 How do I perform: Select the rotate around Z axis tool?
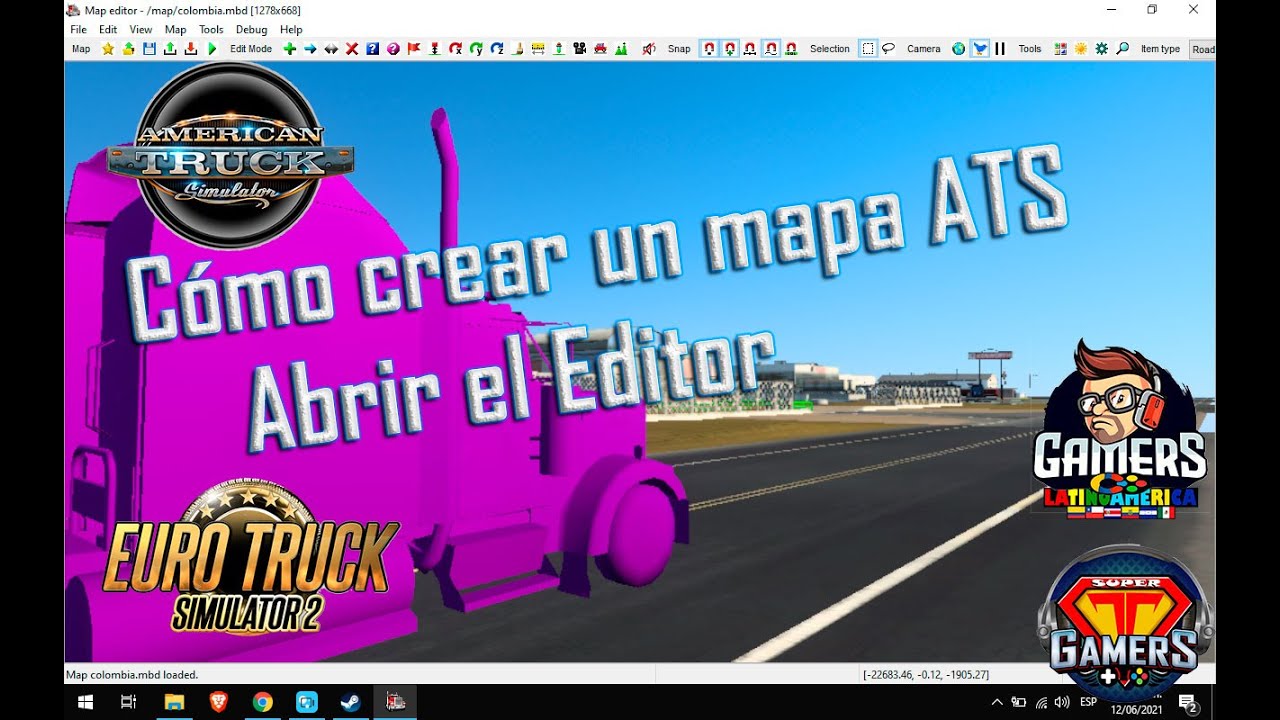[x=497, y=48]
